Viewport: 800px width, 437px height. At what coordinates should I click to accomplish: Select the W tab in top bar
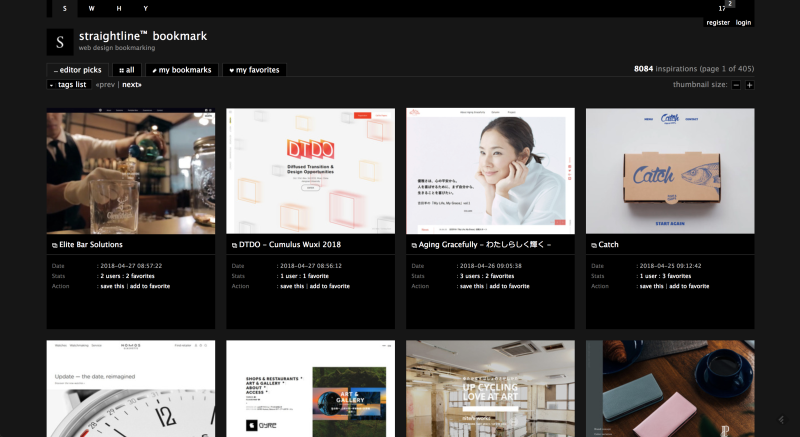[91, 9]
